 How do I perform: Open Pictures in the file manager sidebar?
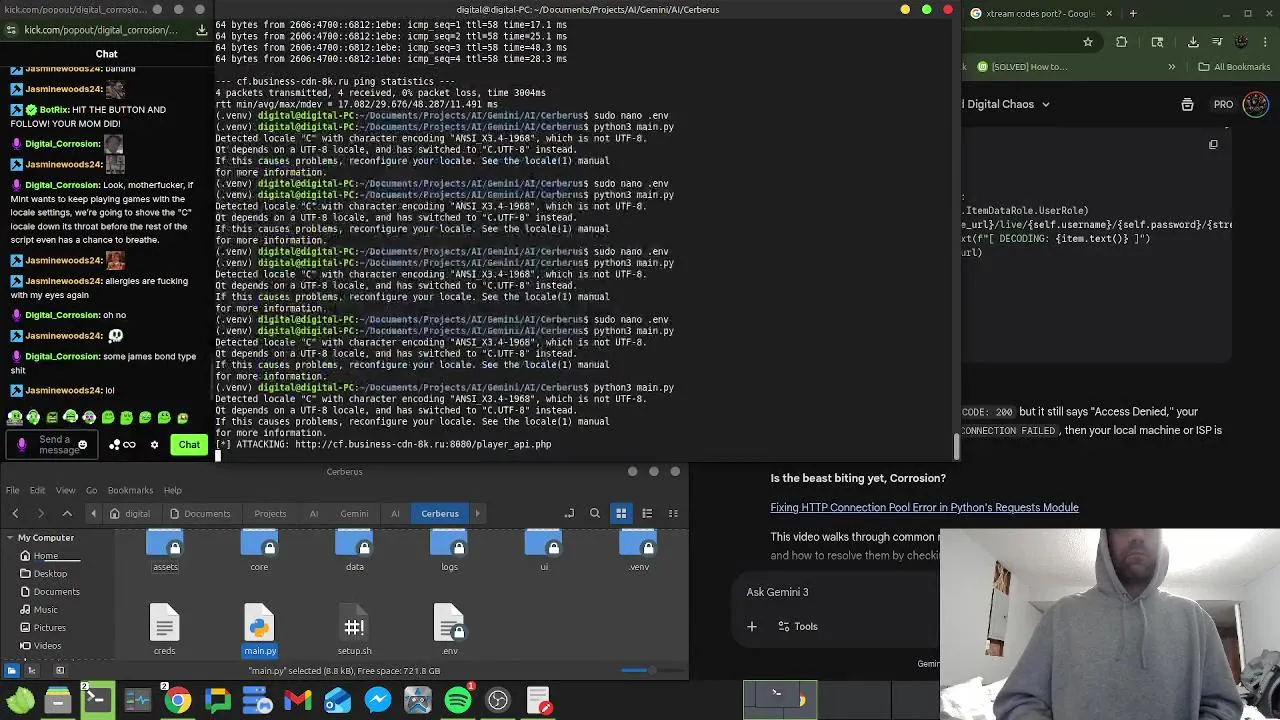click(50, 628)
